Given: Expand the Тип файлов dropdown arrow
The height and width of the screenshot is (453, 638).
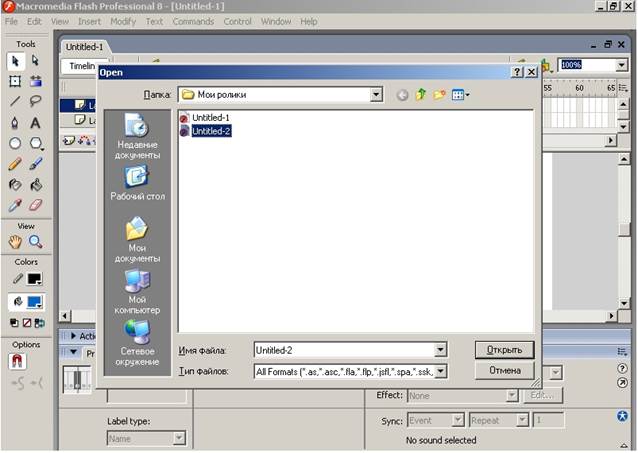Looking at the screenshot, I should click(440, 371).
